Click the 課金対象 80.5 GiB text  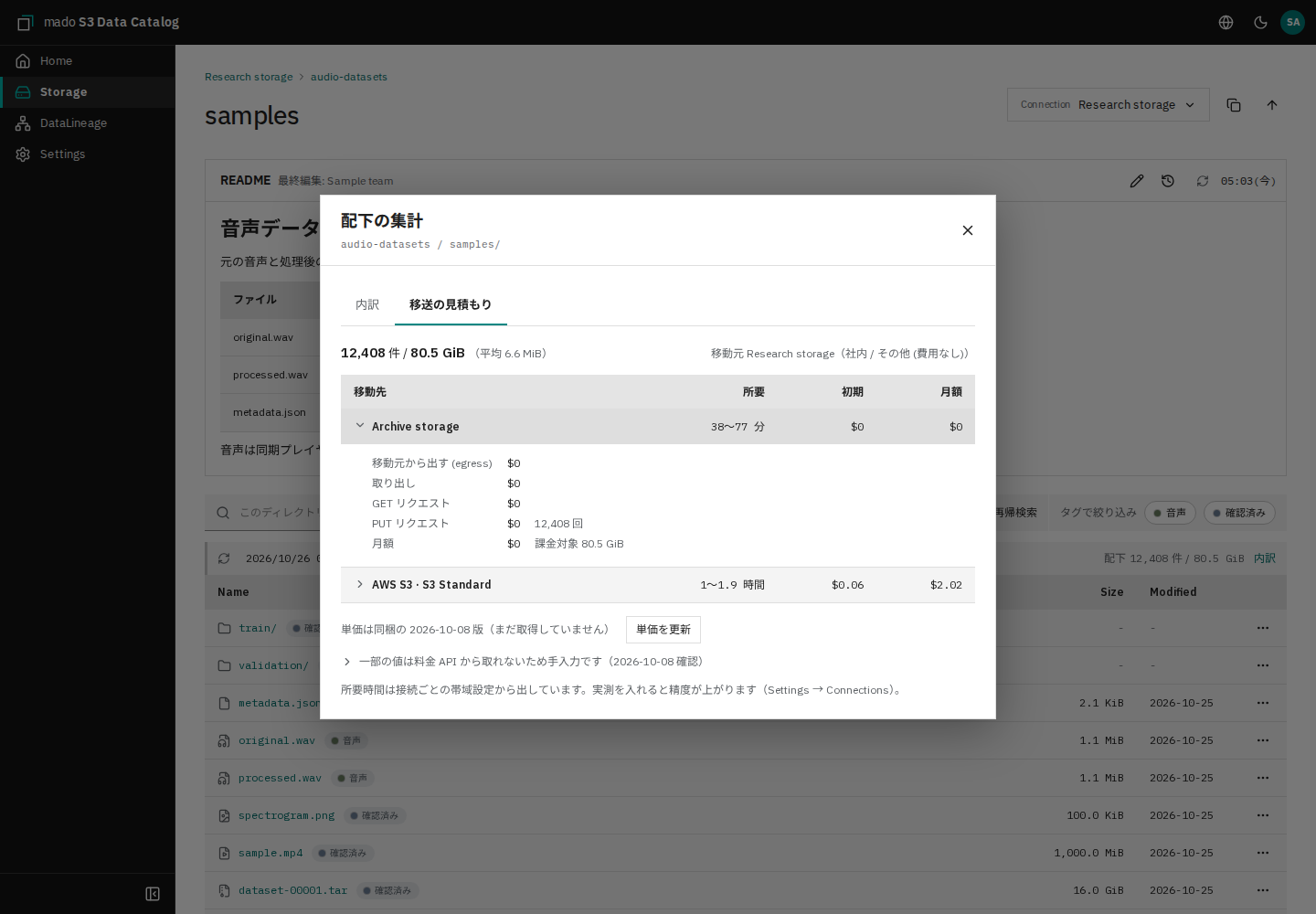tap(579, 544)
